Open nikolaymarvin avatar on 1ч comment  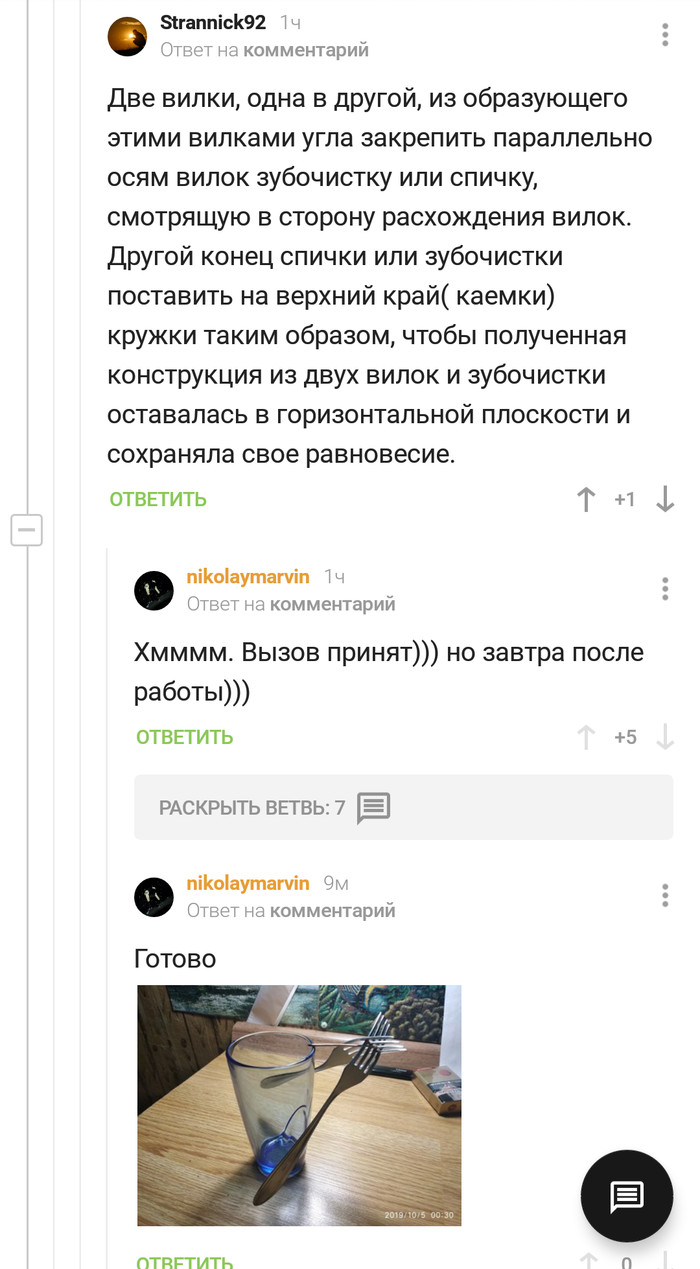(x=154, y=590)
